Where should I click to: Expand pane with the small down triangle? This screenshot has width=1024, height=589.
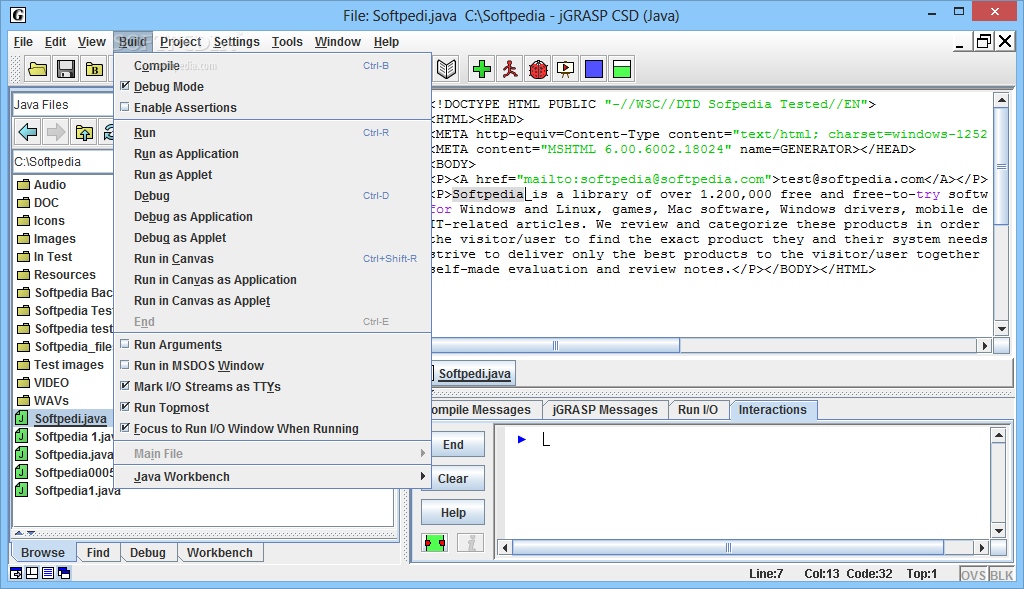pos(30,533)
